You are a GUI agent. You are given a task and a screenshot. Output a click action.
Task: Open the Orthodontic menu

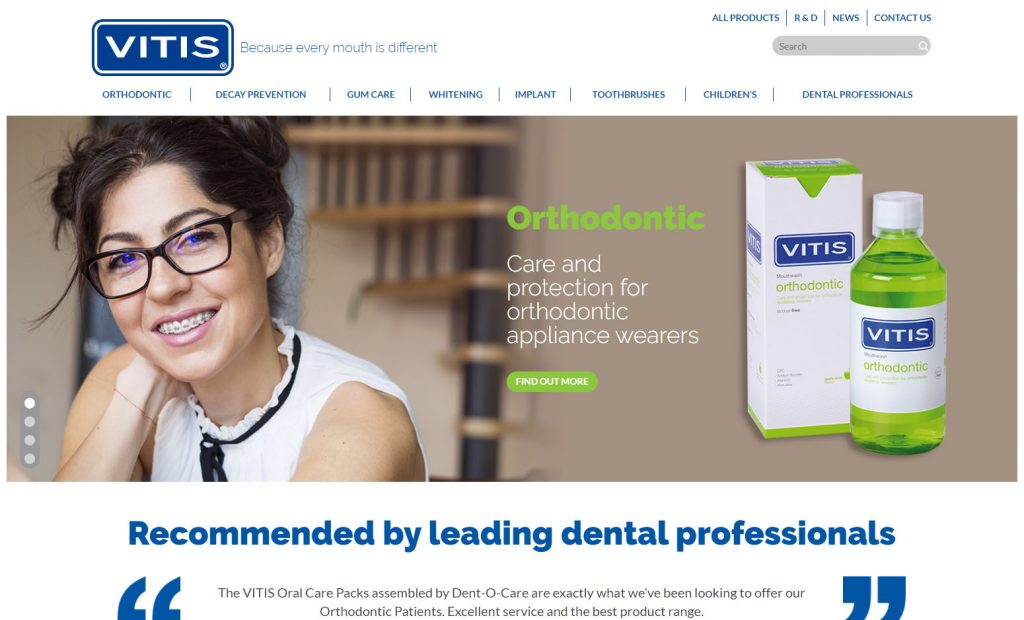coord(136,94)
